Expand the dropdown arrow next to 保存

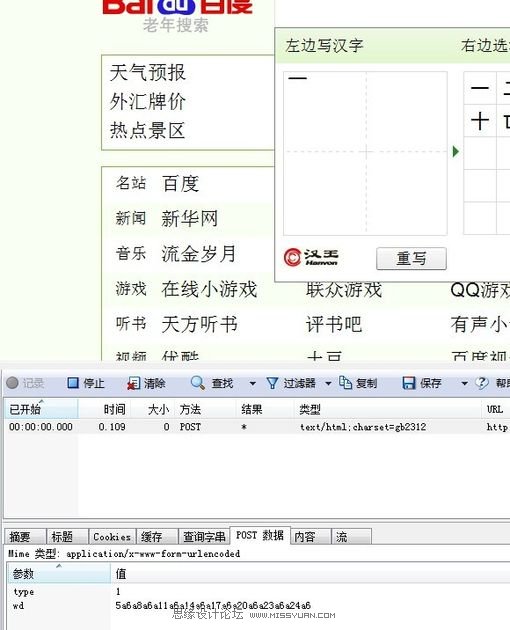[x=464, y=384]
